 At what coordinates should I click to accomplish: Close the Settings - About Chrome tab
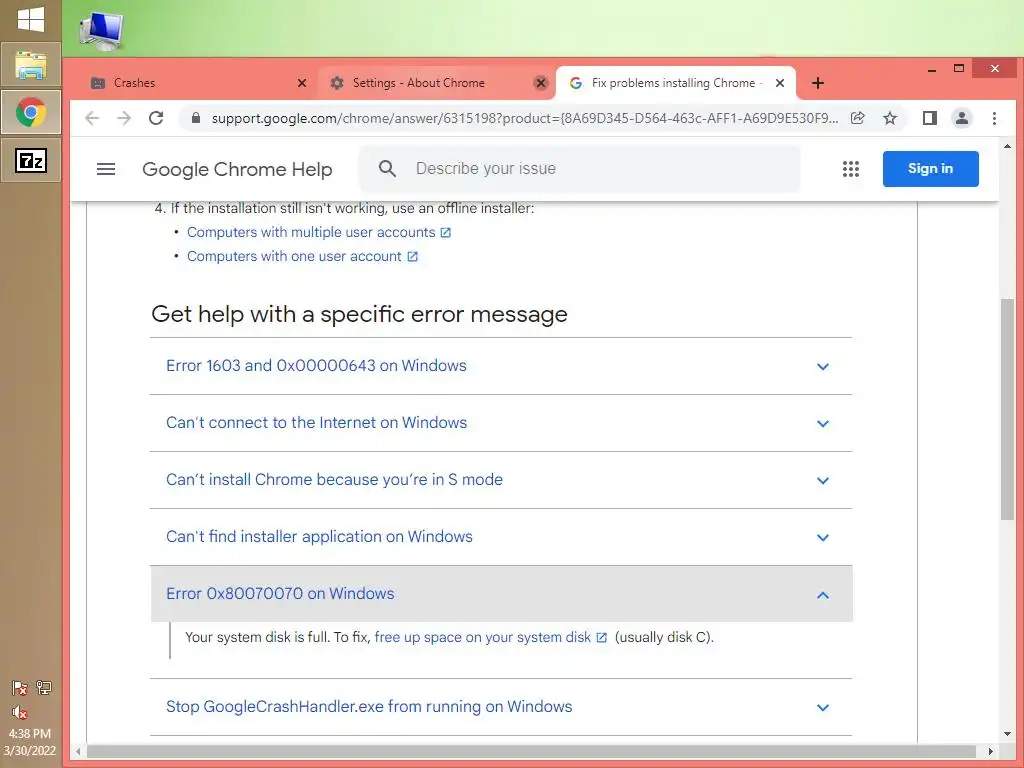point(541,83)
